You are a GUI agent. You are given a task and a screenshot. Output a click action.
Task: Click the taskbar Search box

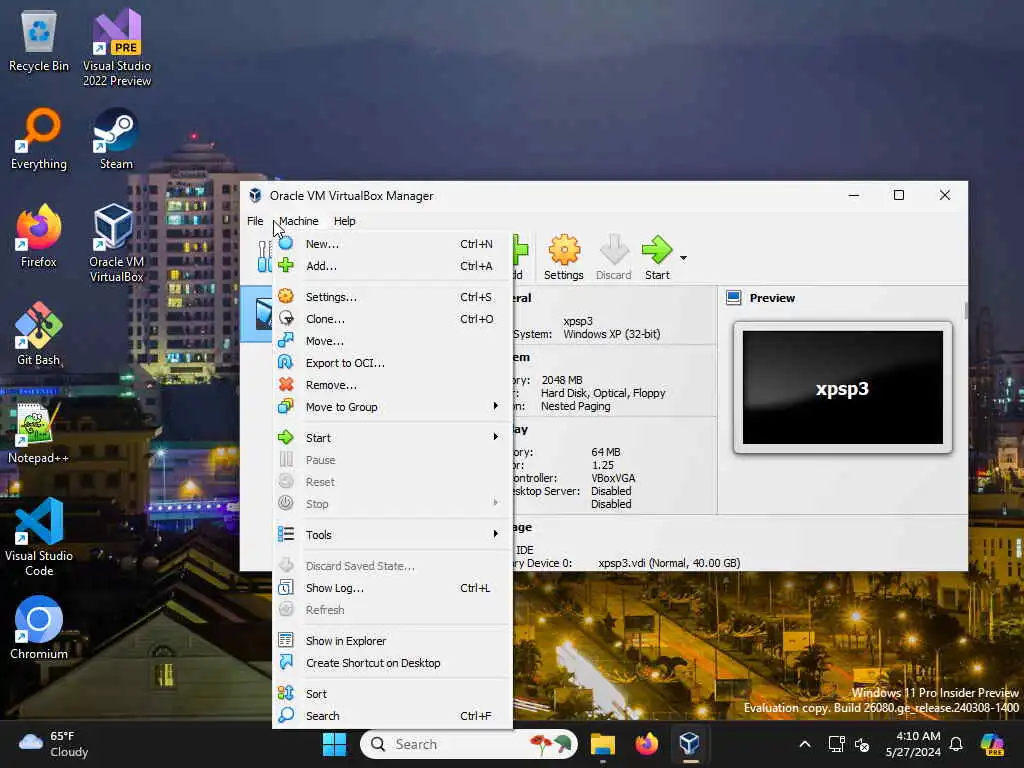(469, 744)
